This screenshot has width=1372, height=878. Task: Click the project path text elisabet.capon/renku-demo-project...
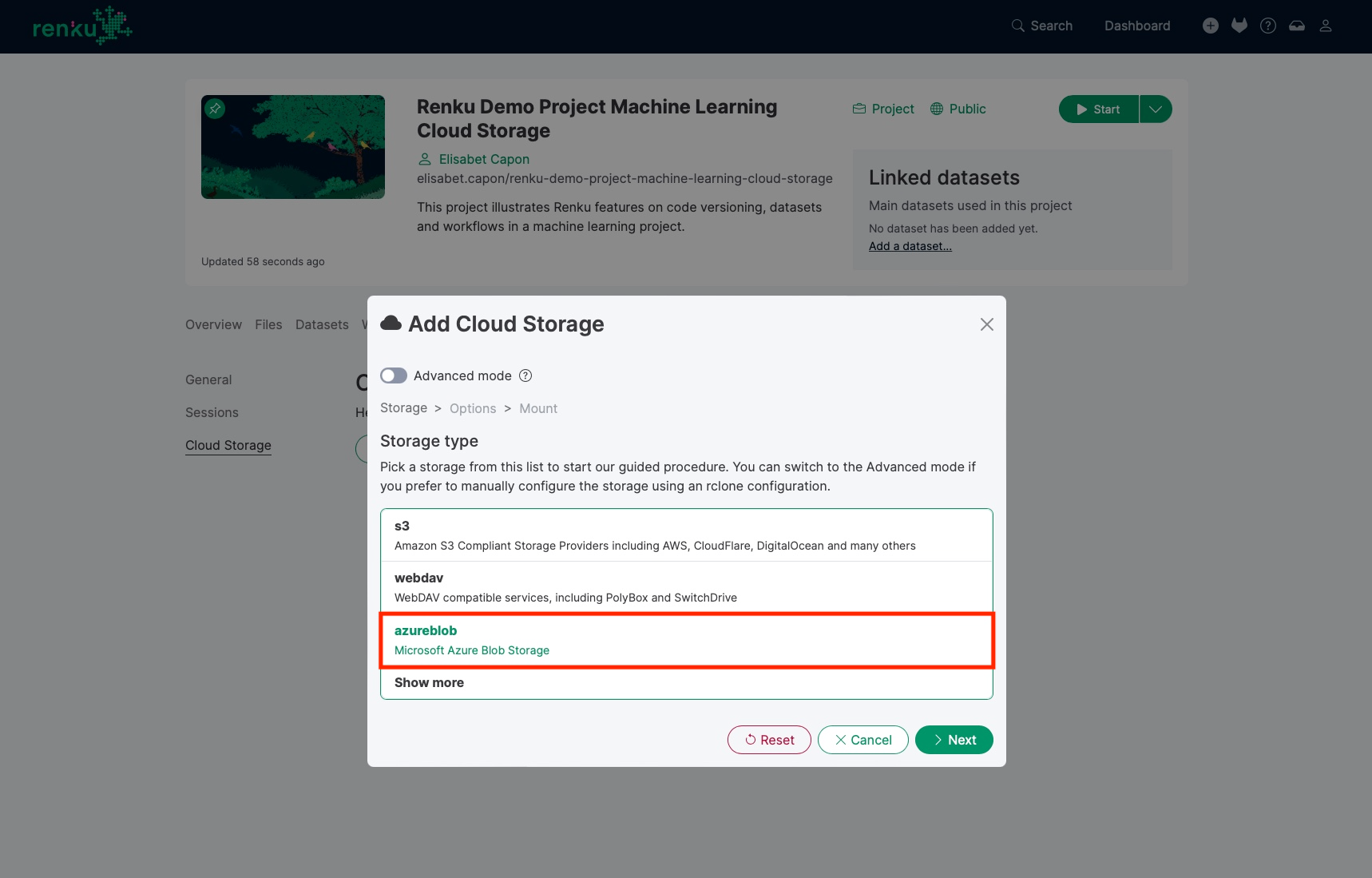(625, 178)
